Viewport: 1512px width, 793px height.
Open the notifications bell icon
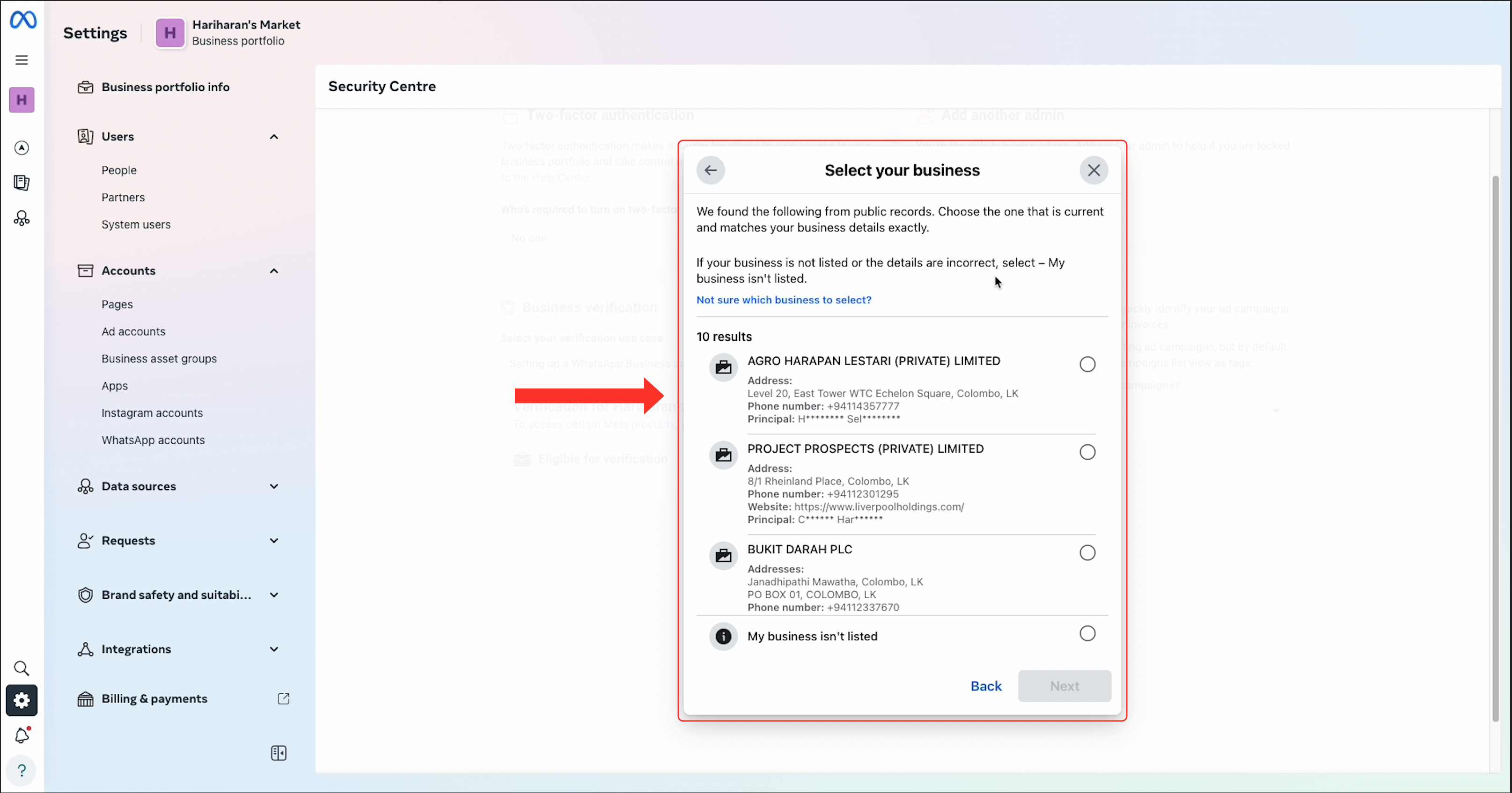22,735
